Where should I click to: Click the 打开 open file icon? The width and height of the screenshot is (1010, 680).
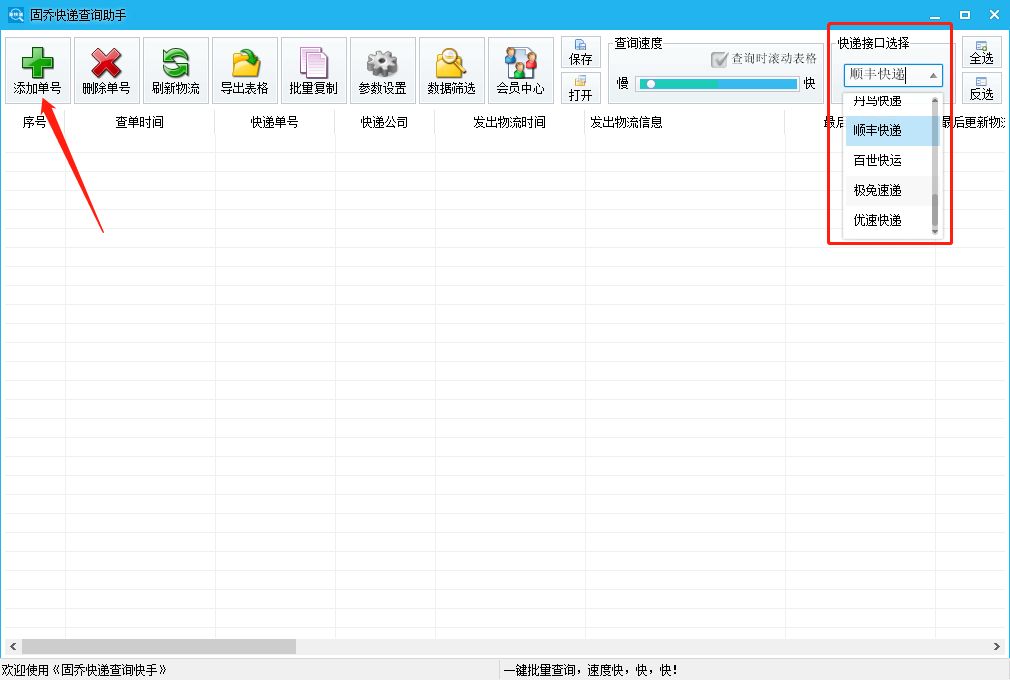pyautogui.click(x=580, y=90)
